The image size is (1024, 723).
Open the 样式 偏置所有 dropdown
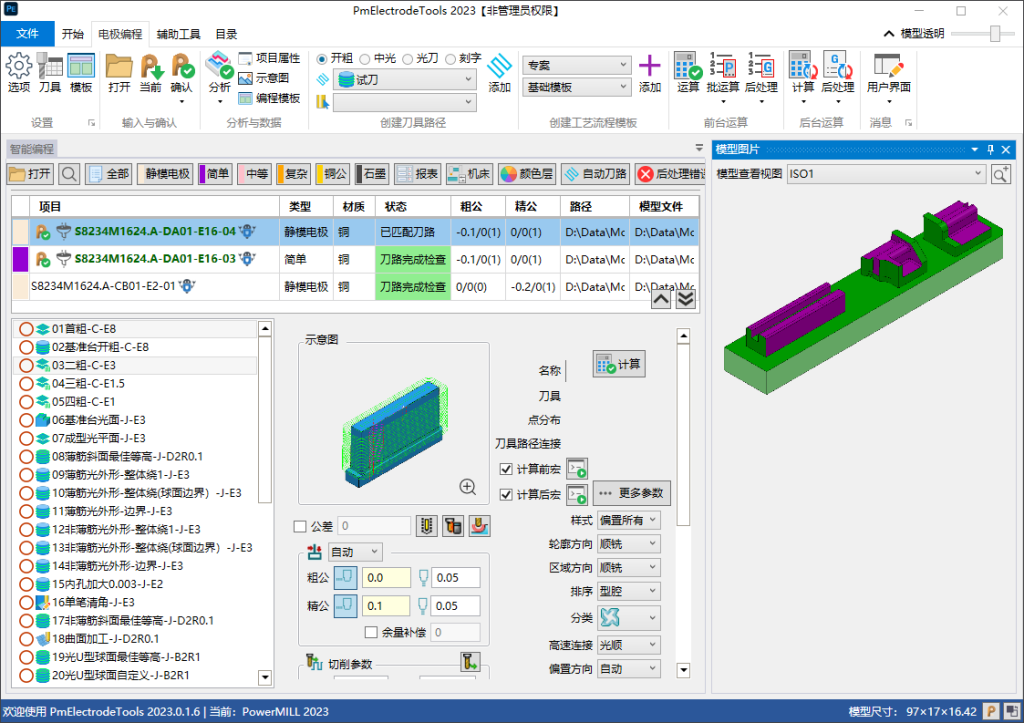coord(629,520)
